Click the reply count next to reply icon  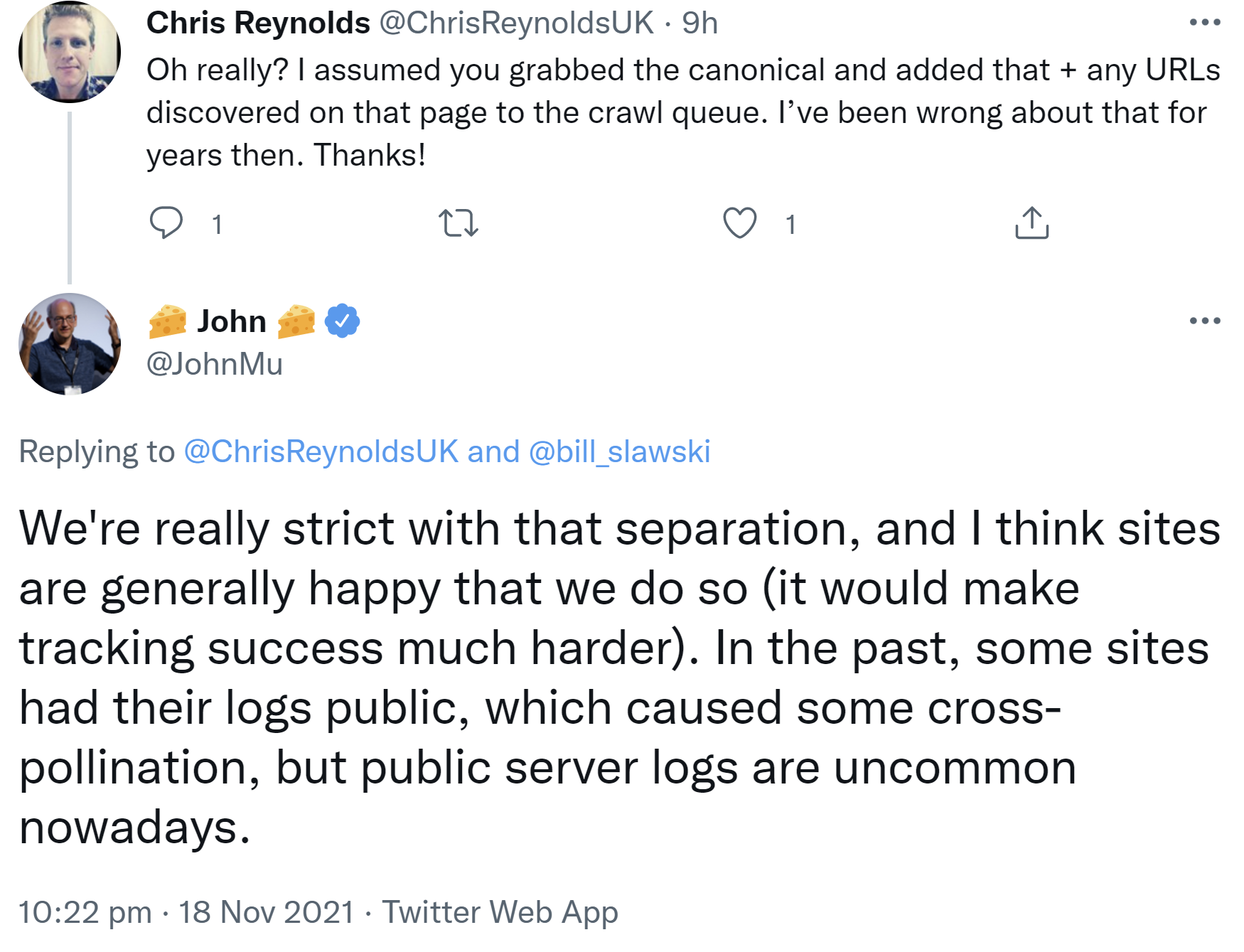point(217,225)
